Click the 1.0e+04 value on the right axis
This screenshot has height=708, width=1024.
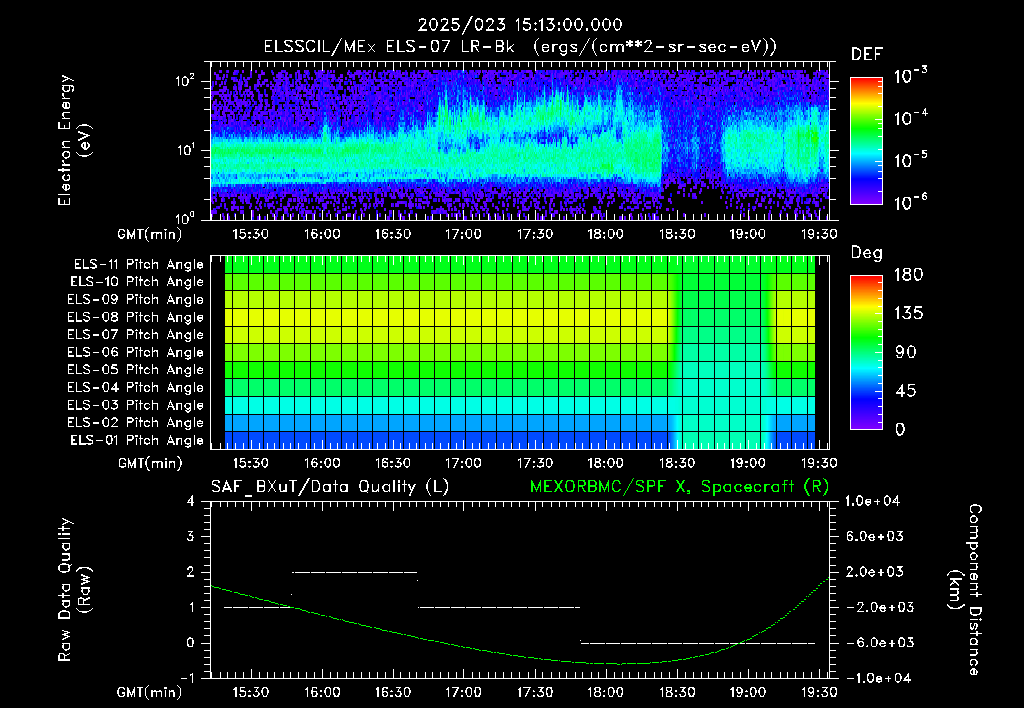coord(872,501)
